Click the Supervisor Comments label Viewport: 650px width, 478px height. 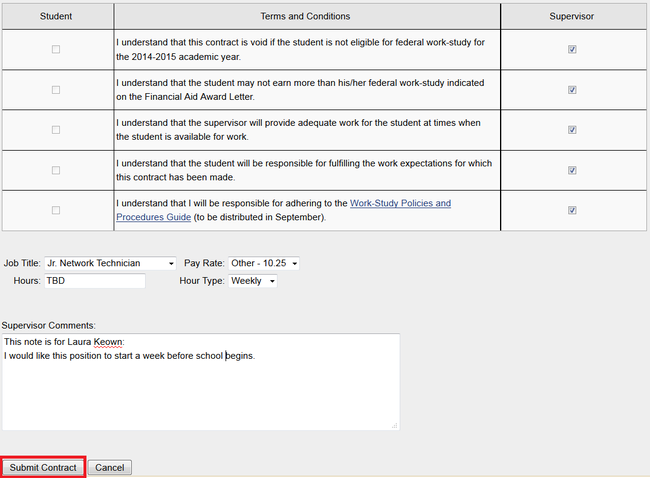tap(49, 325)
